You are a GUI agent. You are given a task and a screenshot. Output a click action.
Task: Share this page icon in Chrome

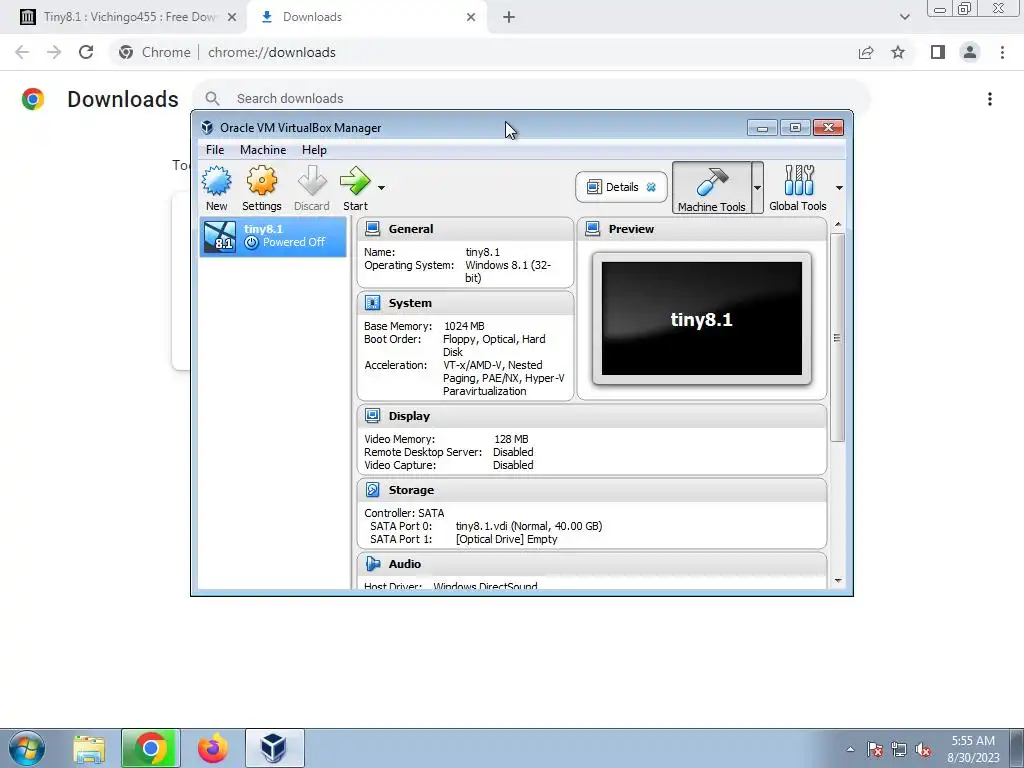pyautogui.click(x=866, y=52)
